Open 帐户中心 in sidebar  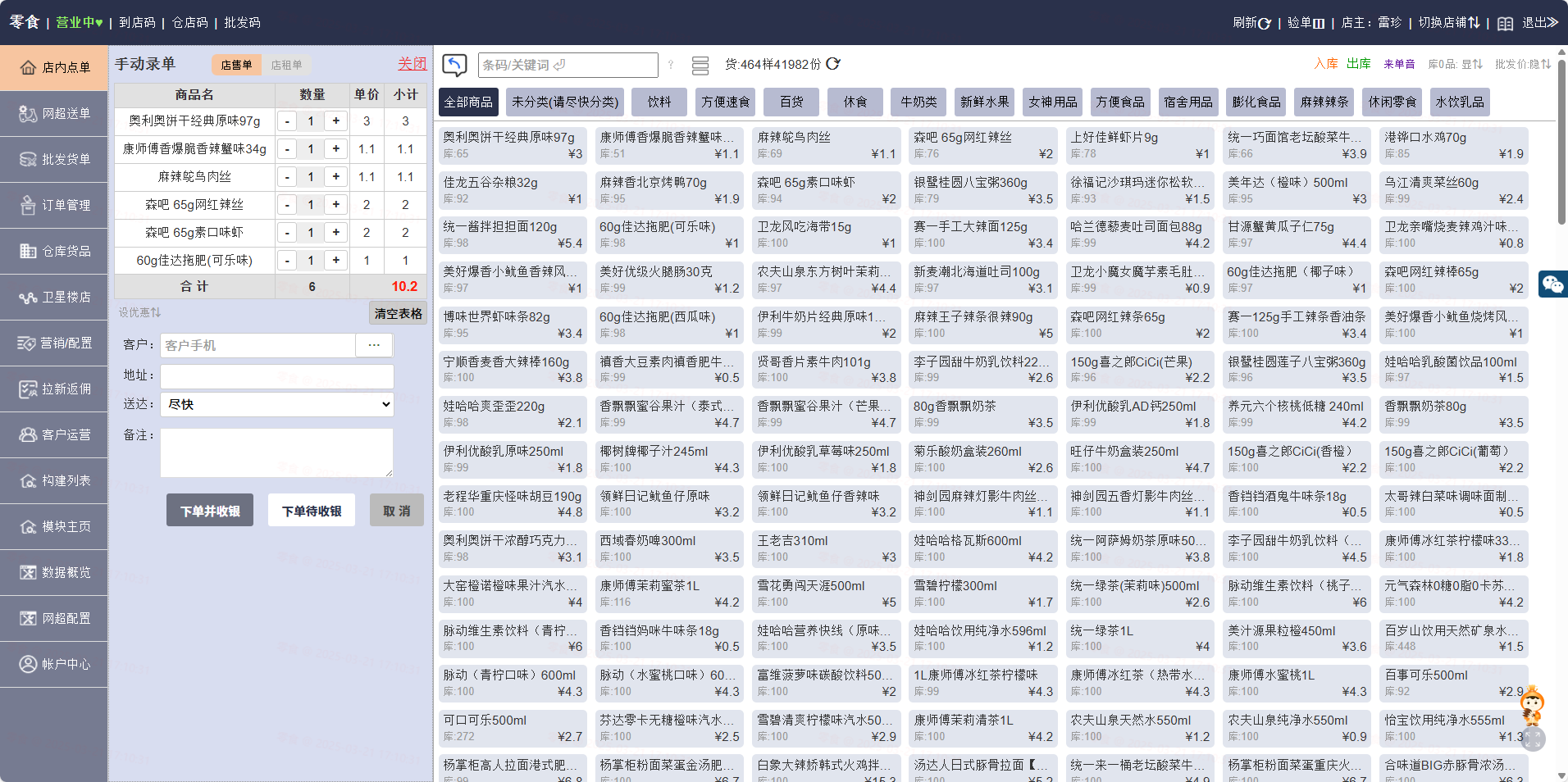coord(54,665)
